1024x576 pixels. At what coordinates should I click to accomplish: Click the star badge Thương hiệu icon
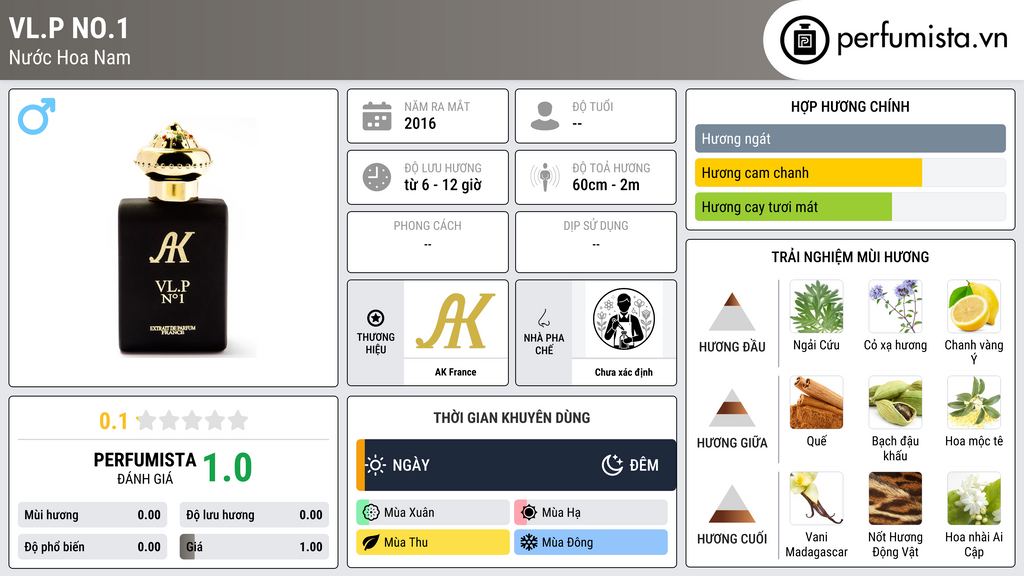[x=376, y=318]
